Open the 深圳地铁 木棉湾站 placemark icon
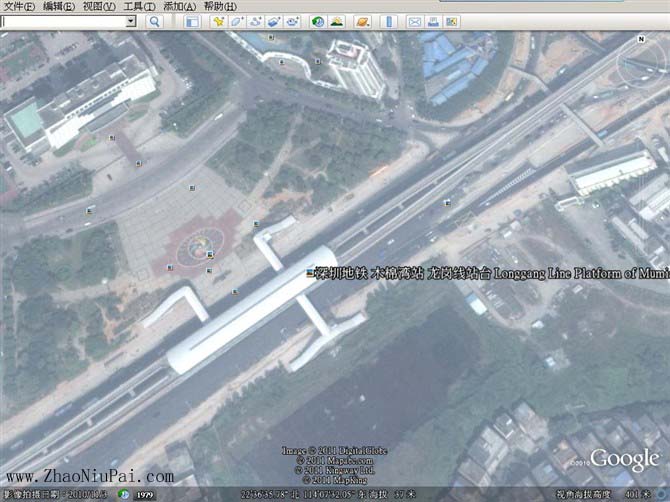The height and width of the screenshot is (502, 670). [310, 273]
